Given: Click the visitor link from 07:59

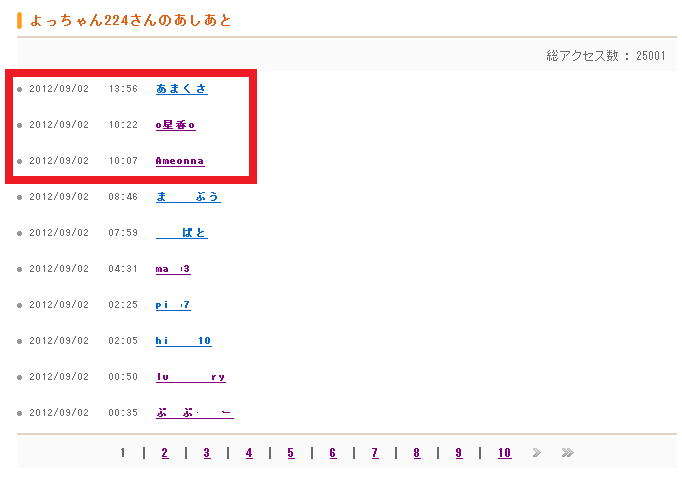Looking at the screenshot, I should coord(182,233).
